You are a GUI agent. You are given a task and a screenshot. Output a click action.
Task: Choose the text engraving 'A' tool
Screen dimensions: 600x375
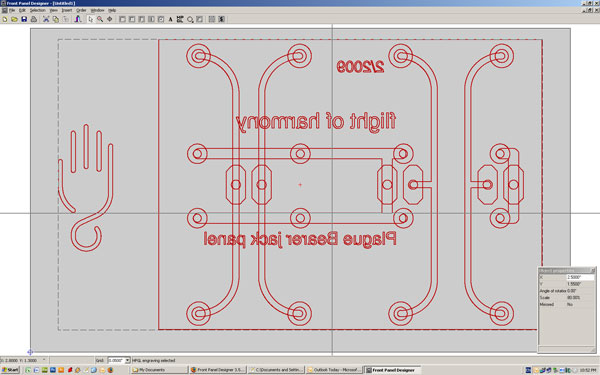[x=170, y=19]
